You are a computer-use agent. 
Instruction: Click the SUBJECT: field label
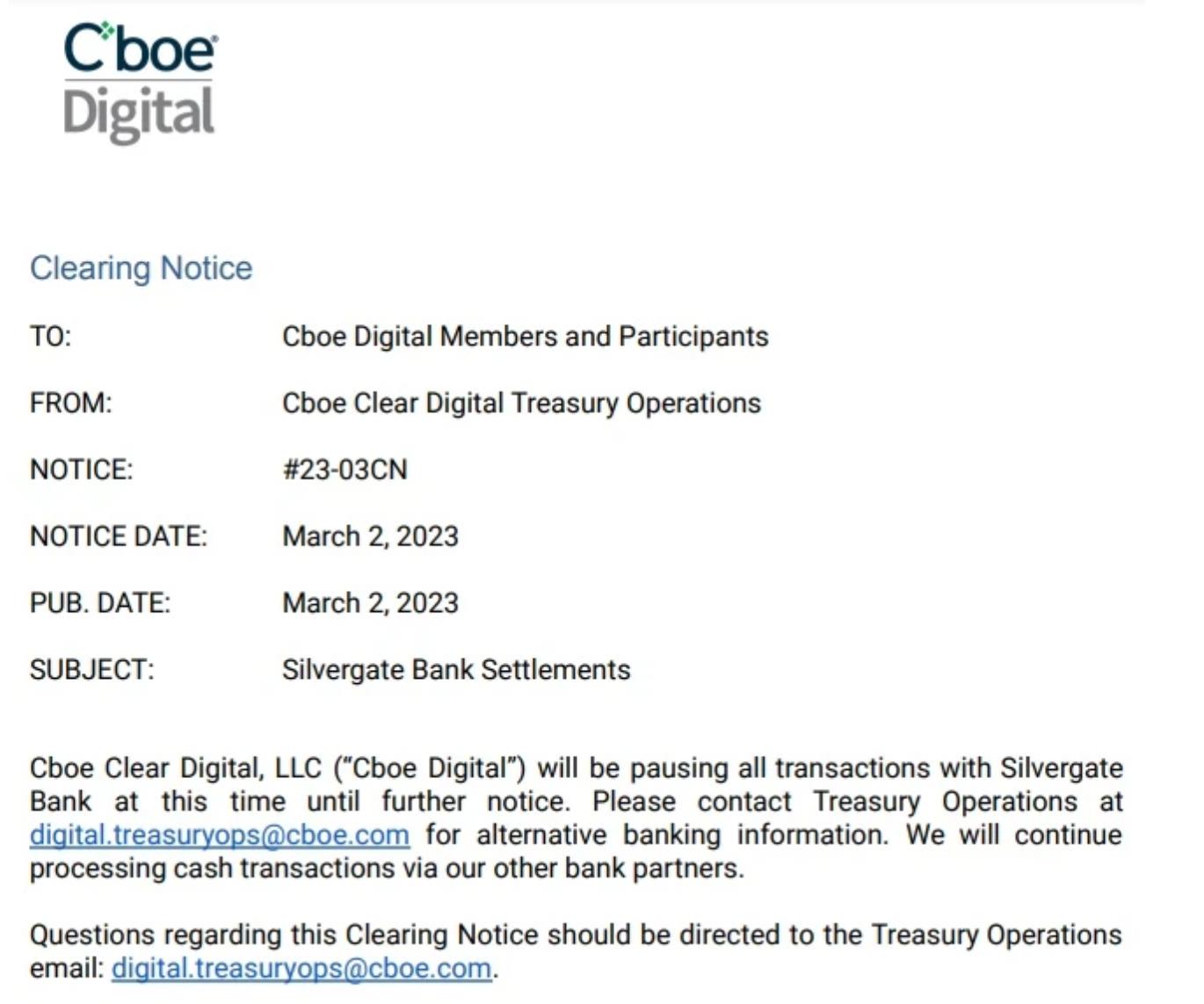[92, 671]
